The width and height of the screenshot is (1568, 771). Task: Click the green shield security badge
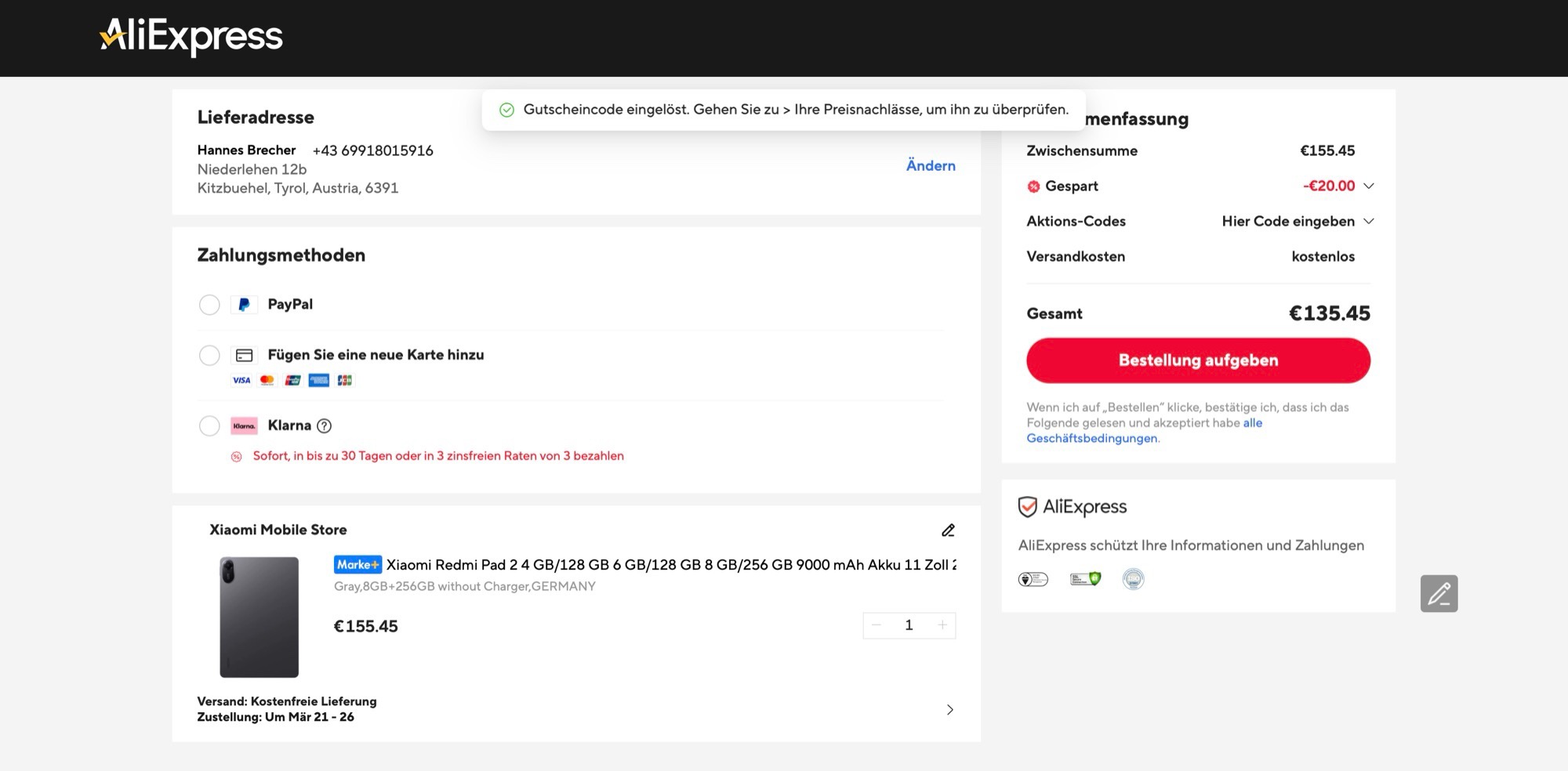pos(1086,579)
